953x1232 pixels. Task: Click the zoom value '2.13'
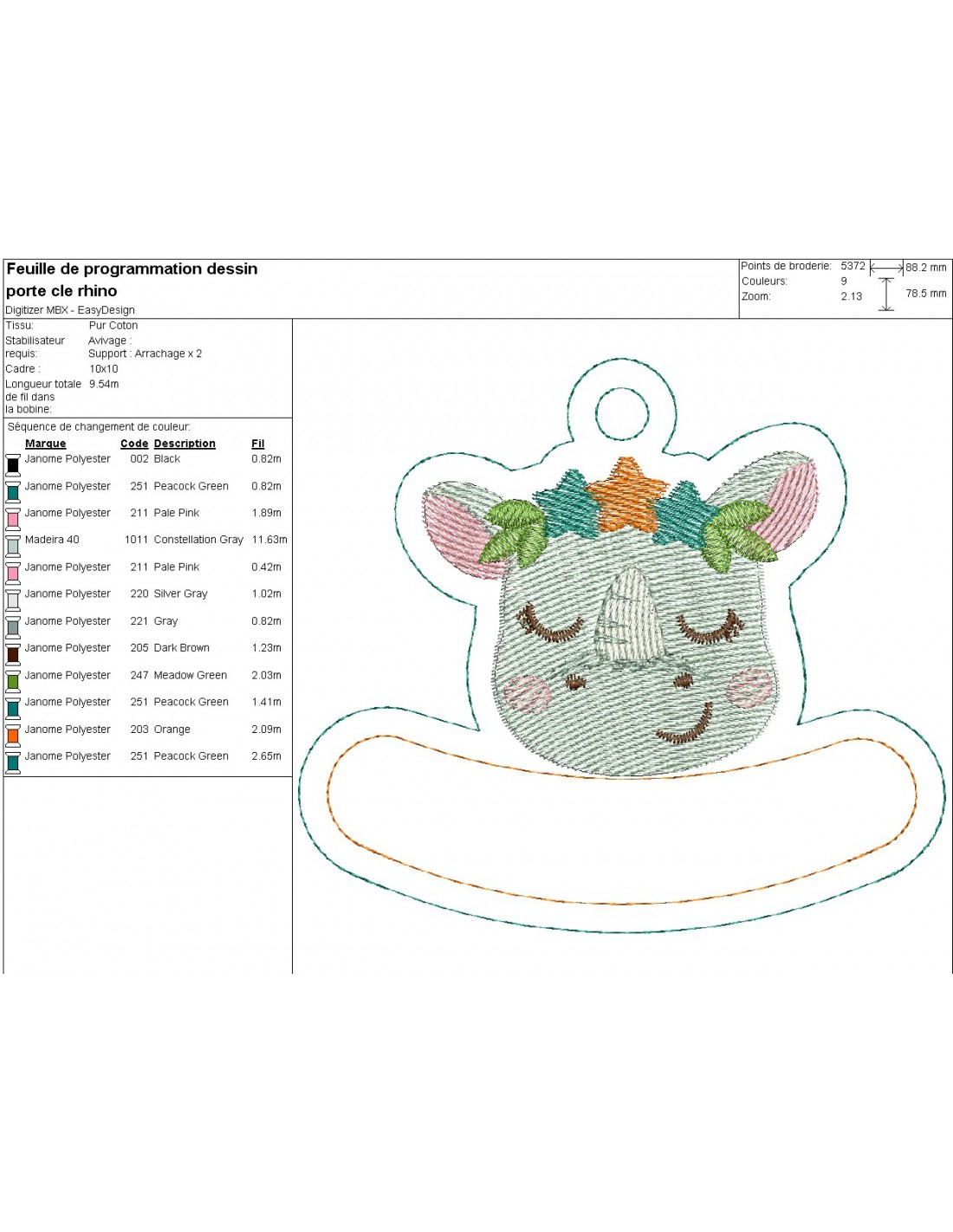click(x=852, y=296)
